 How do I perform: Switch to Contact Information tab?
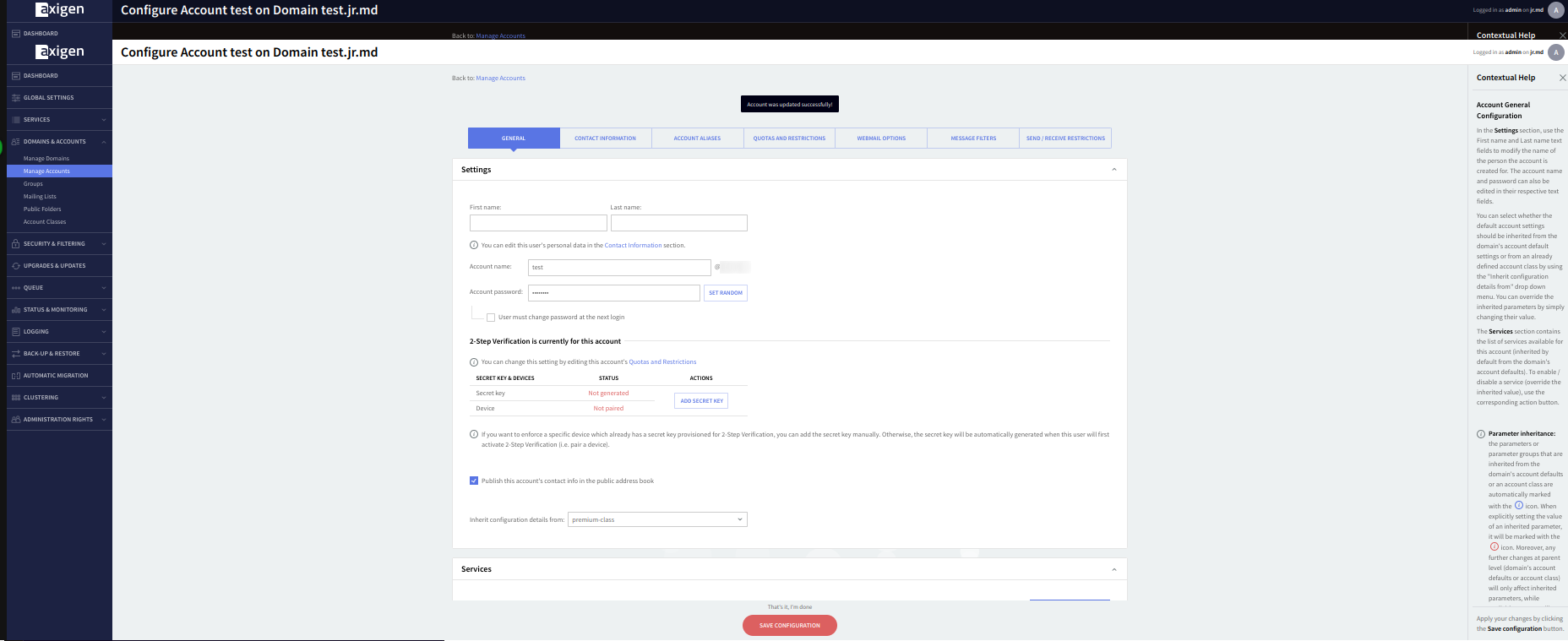(605, 139)
